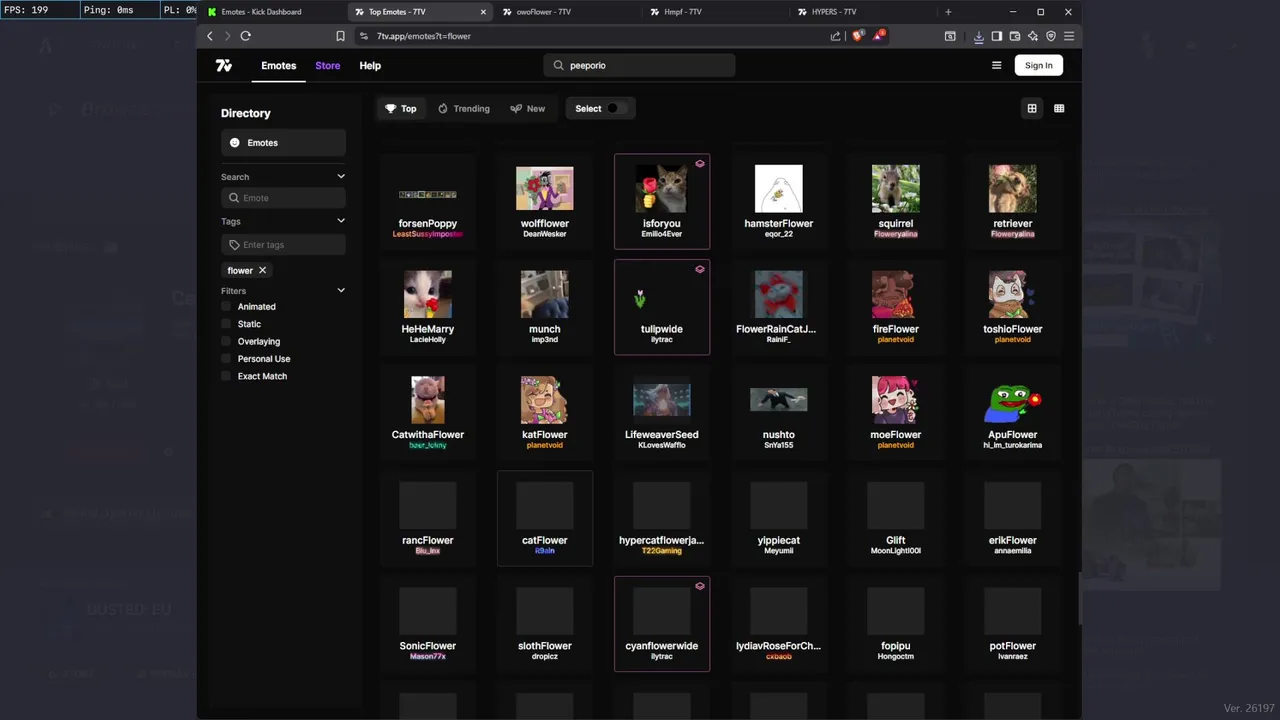
Task: Click the Sign In button
Action: (x=1038, y=65)
